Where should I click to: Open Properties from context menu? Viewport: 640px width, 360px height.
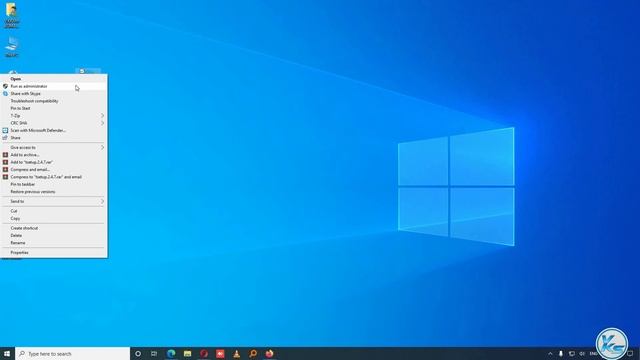(x=54, y=253)
